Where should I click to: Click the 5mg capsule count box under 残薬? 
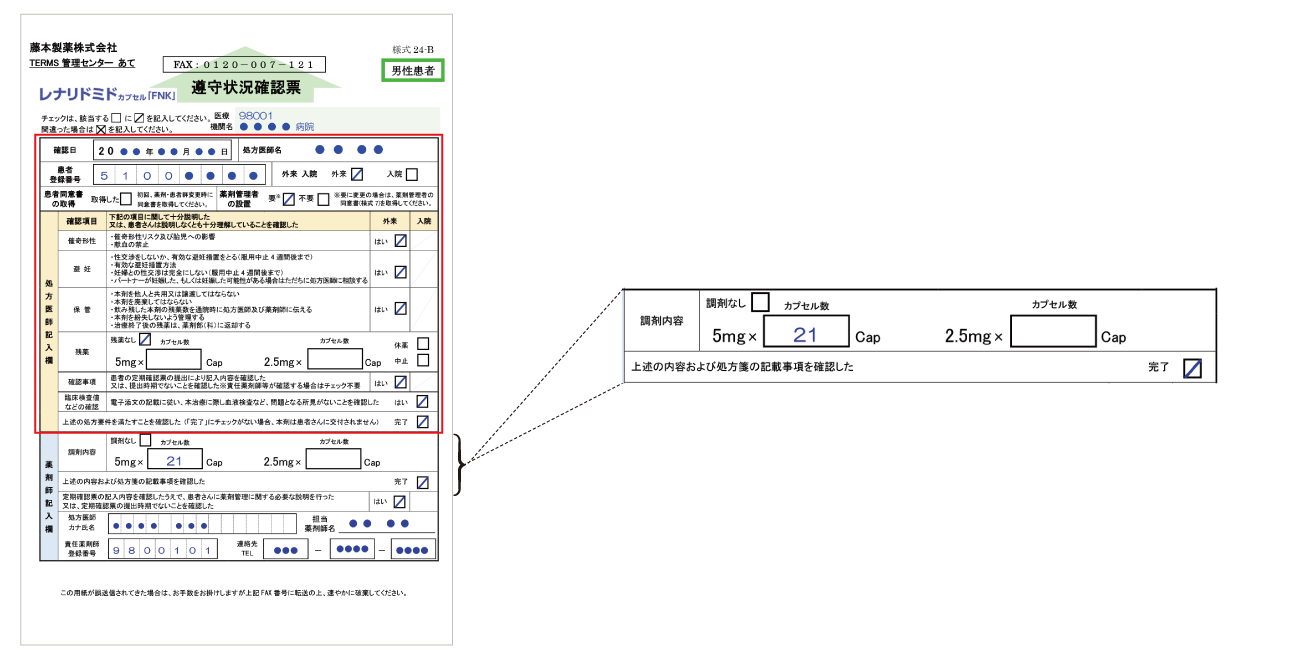[174, 359]
